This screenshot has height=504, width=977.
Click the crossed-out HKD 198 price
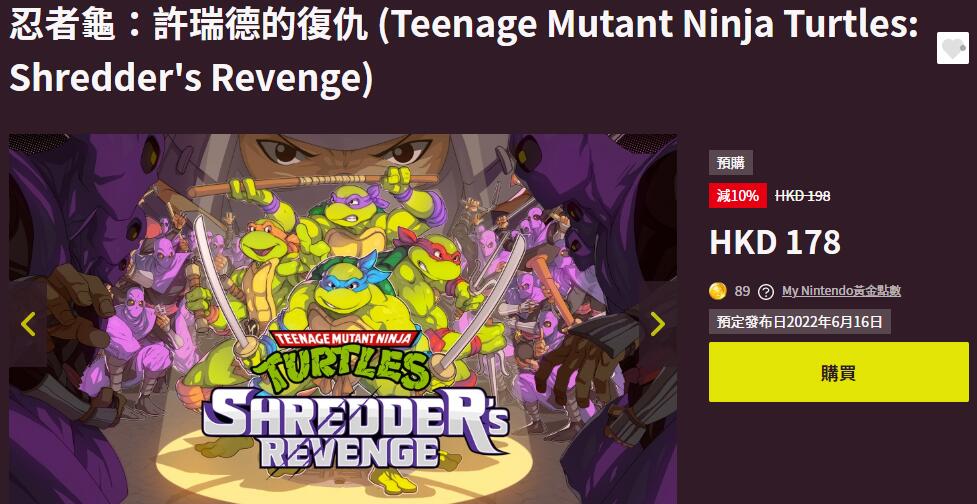803,196
